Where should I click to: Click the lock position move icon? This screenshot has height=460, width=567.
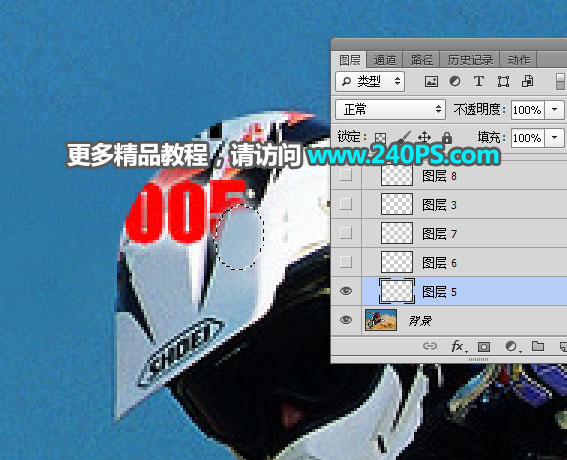[424, 137]
